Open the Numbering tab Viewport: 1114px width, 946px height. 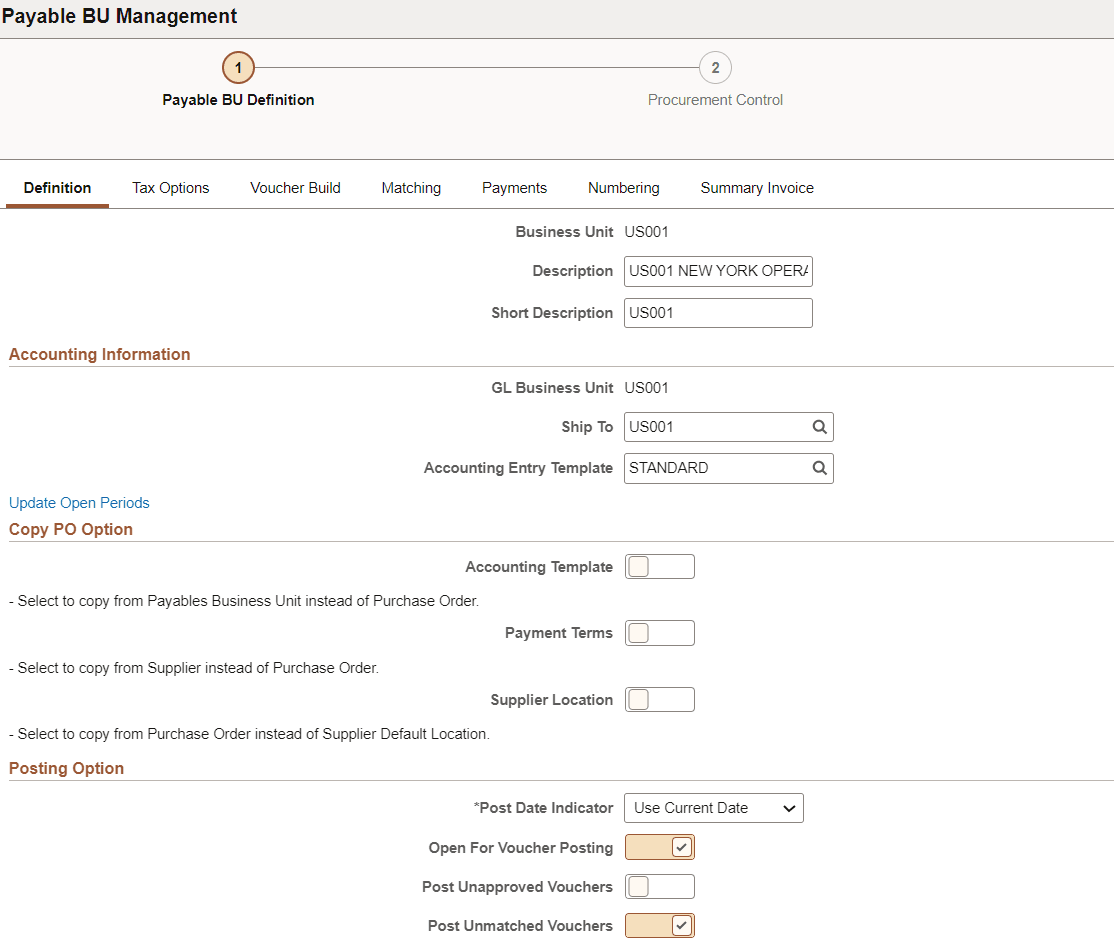coord(624,188)
